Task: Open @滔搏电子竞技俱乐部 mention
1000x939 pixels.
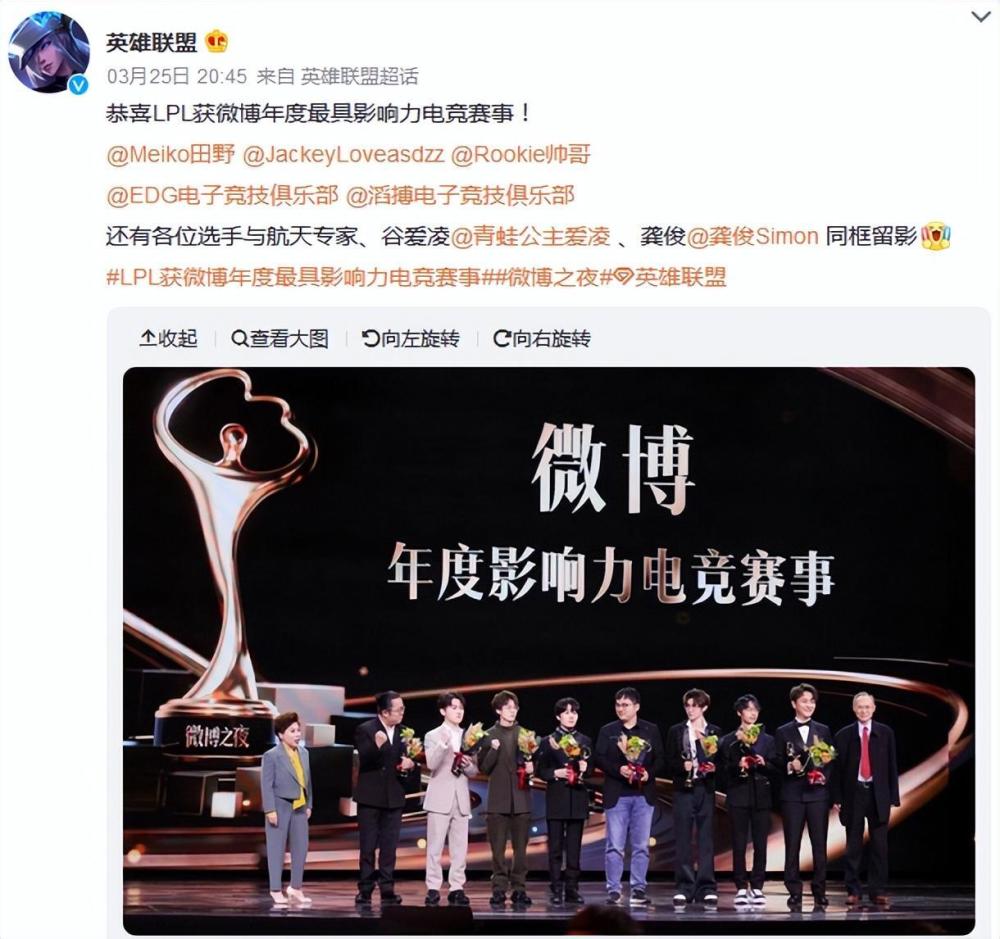Action: click(460, 195)
